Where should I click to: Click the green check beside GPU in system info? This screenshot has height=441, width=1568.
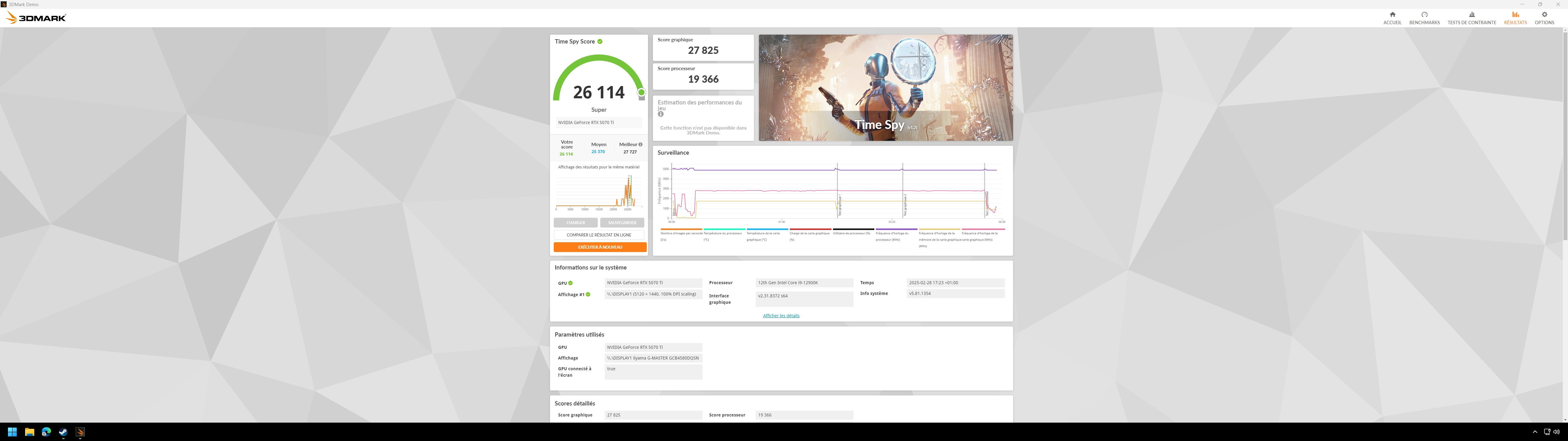tap(570, 283)
